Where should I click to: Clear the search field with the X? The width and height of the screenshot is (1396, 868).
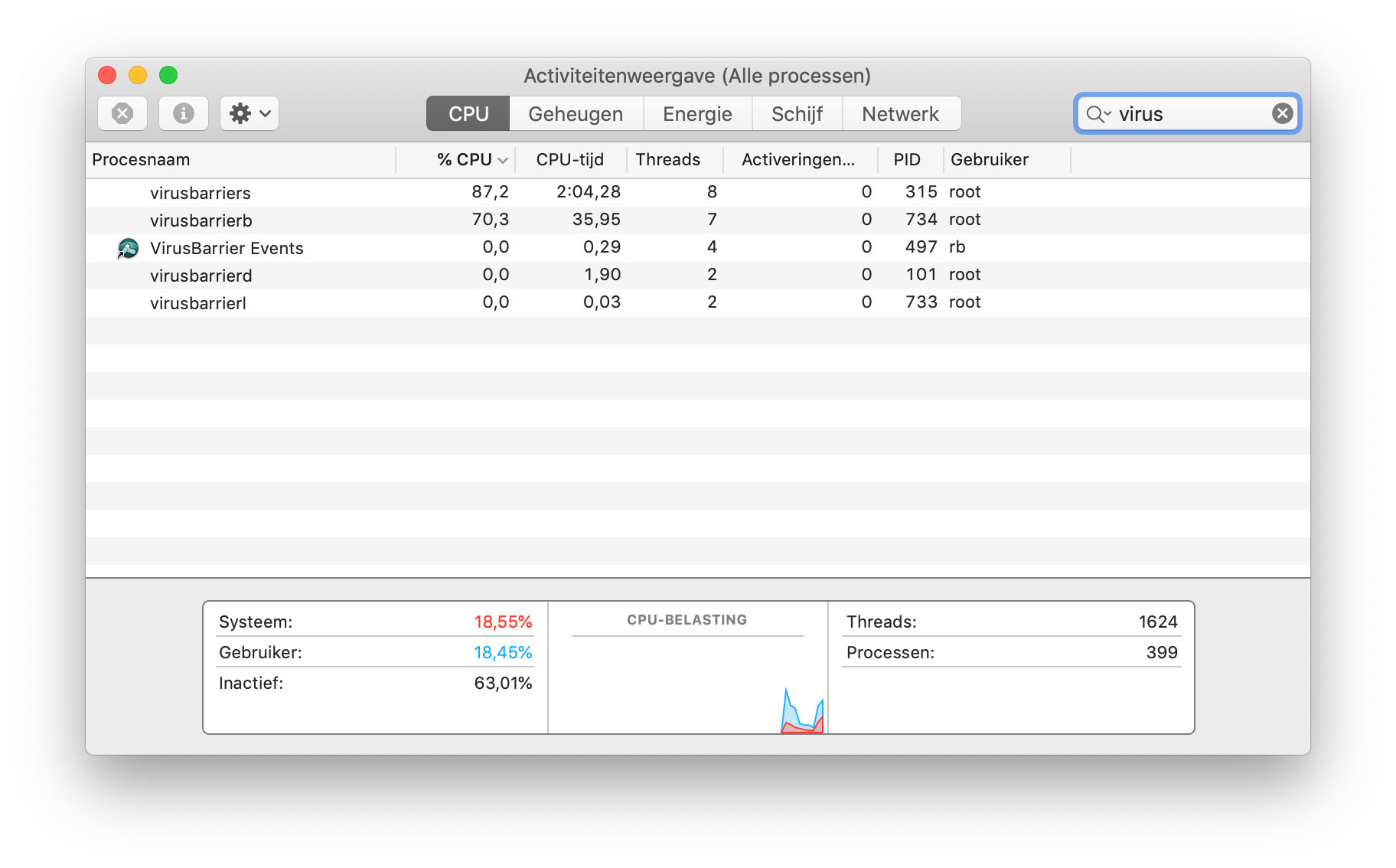tap(1282, 113)
